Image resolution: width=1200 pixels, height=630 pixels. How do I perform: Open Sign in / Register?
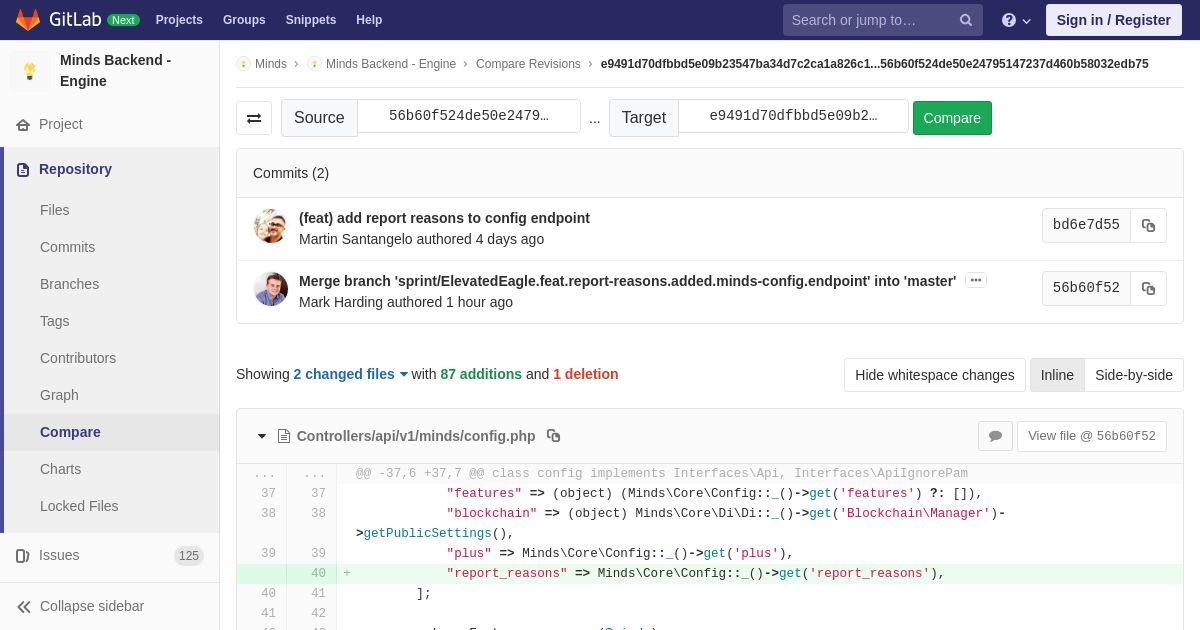(x=1113, y=20)
